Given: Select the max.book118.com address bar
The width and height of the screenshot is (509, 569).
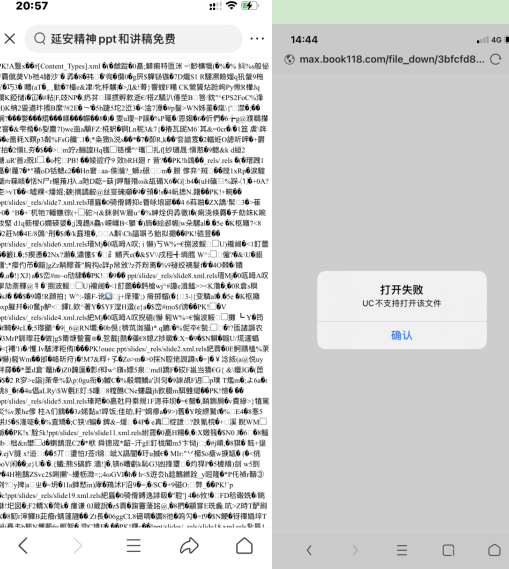Looking at the screenshot, I should click(x=392, y=59).
